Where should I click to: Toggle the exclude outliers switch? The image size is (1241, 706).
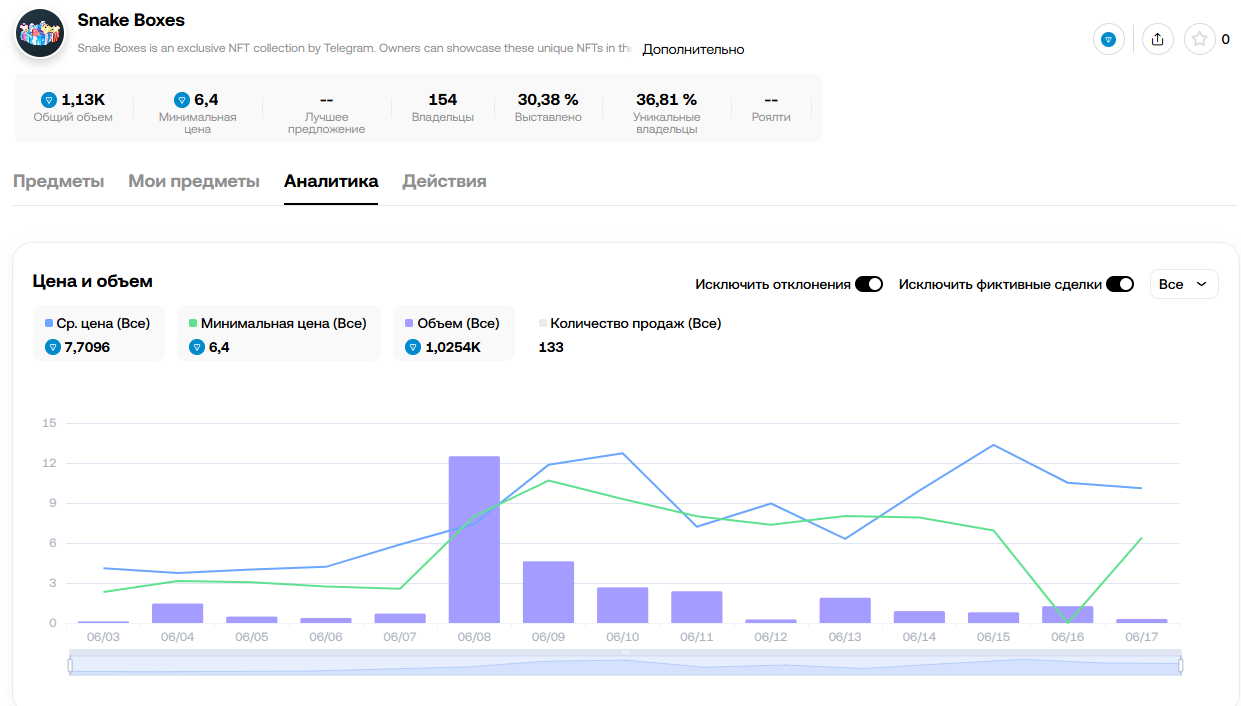(869, 284)
